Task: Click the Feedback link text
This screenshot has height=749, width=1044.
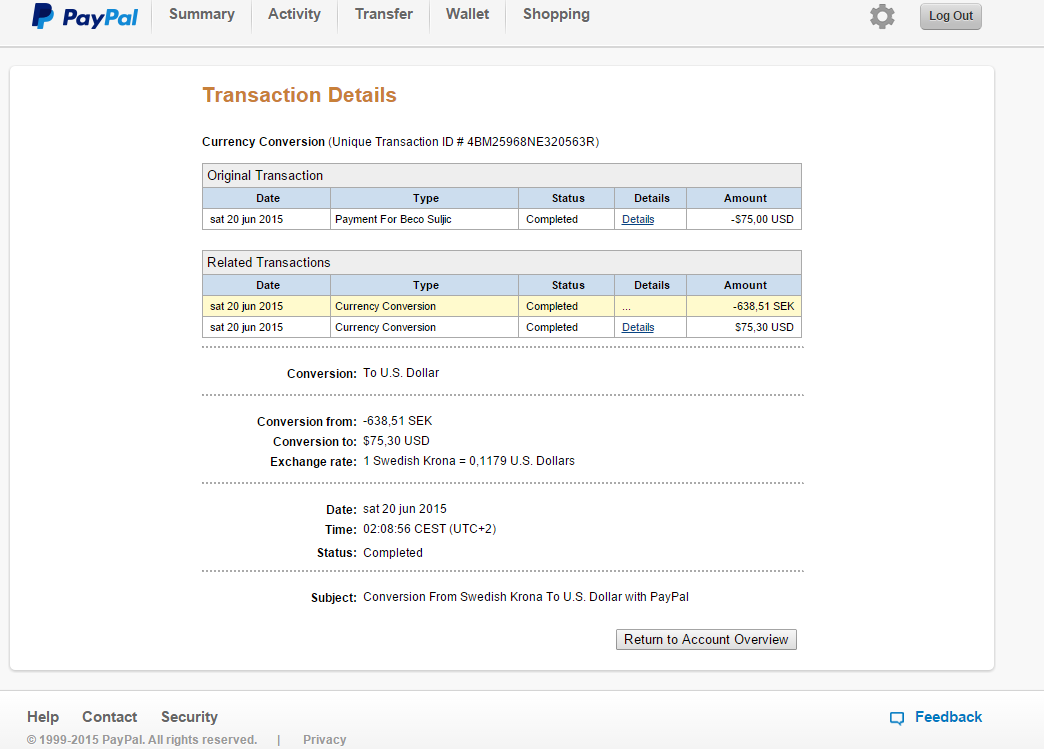Action: [x=948, y=717]
